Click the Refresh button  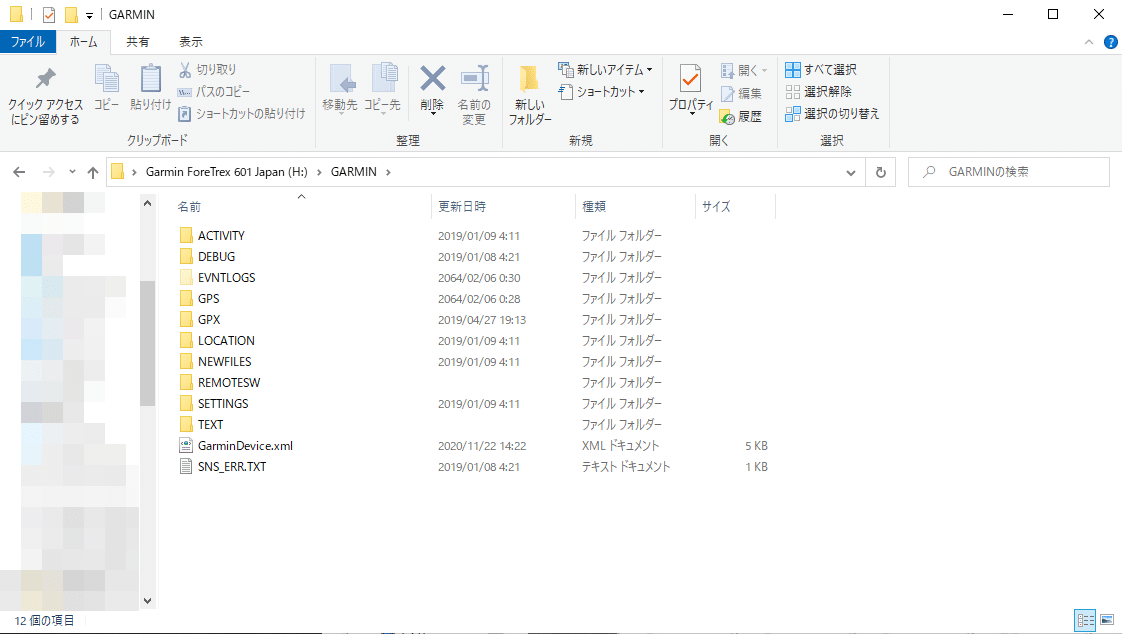[881, 172]
